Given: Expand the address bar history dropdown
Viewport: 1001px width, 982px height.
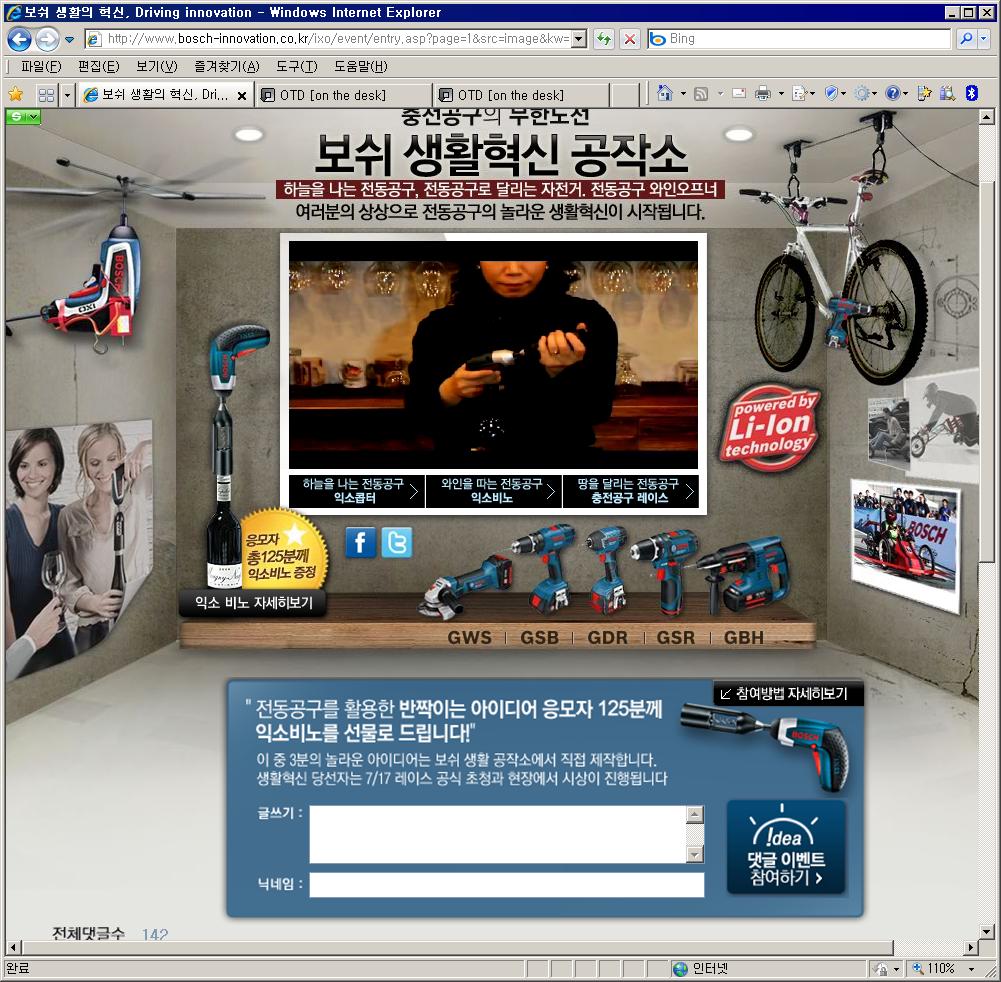Looking at the screenshot, I should [579, 39].
